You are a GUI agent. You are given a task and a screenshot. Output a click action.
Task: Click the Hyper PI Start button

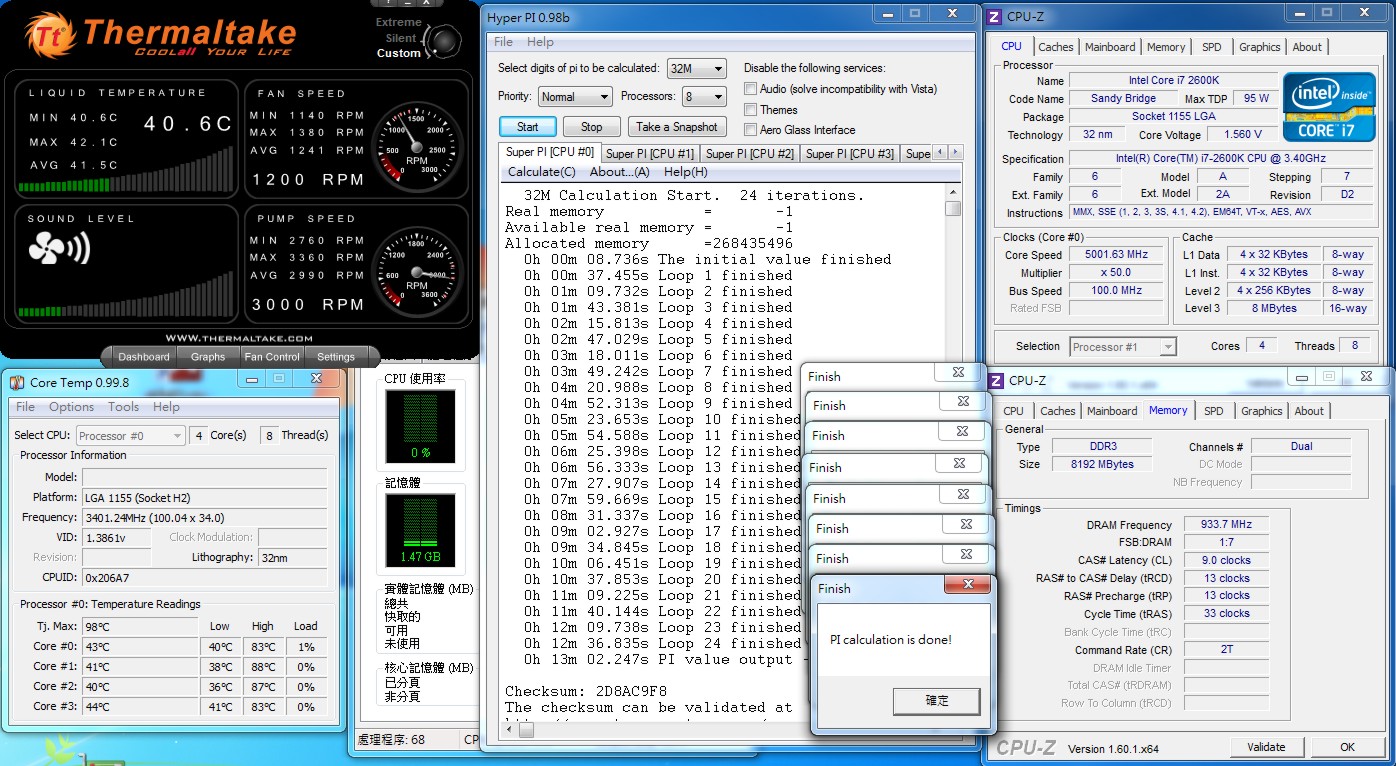(528, 127)
